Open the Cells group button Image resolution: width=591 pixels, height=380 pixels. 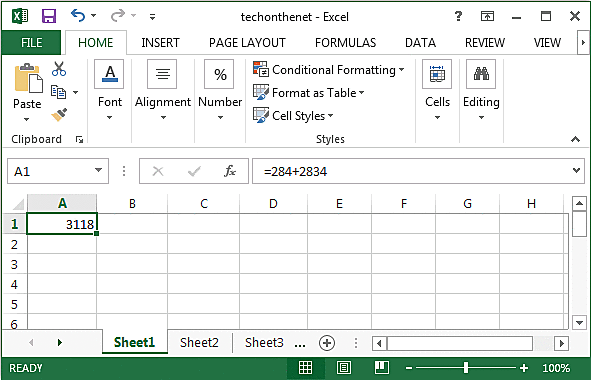pos(437,90)
